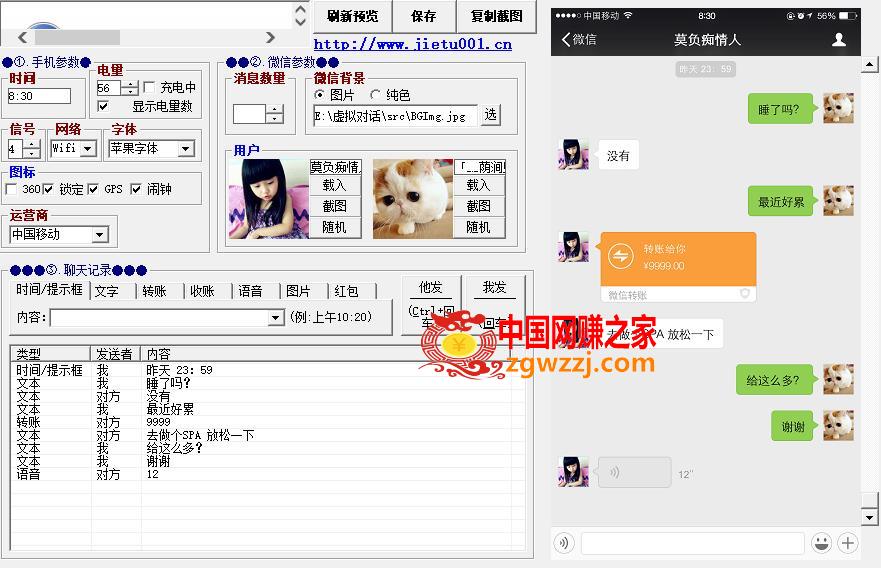
Task: Click the 保存 button
Action: coord(424,16)
